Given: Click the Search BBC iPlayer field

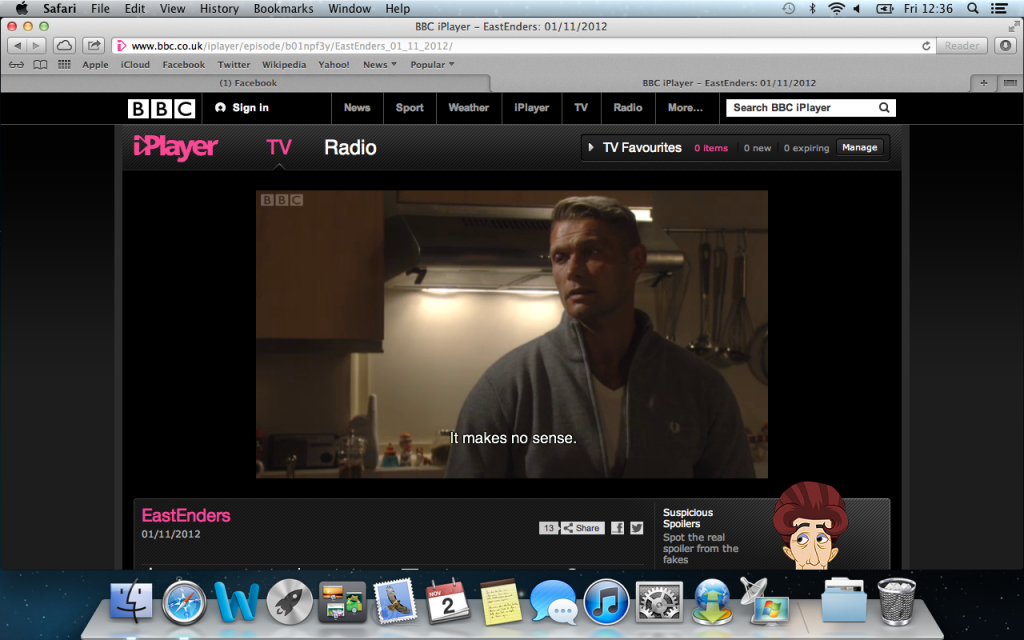Looking at the screenshot, I should (800, 108).
